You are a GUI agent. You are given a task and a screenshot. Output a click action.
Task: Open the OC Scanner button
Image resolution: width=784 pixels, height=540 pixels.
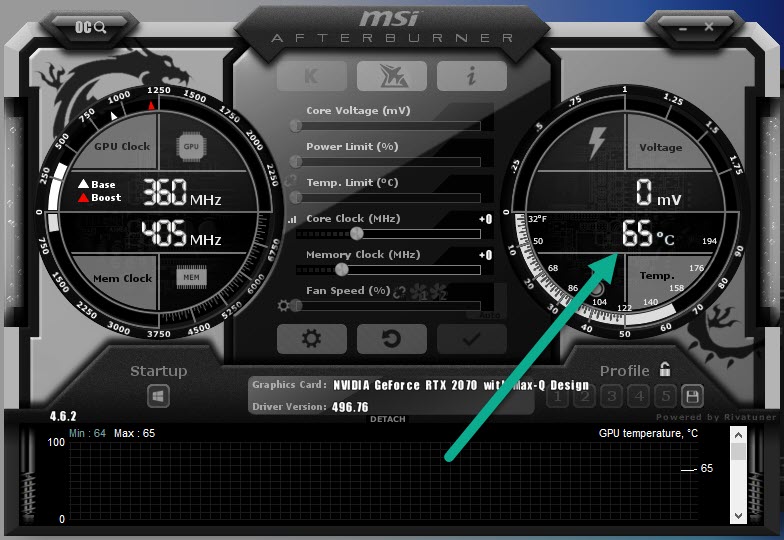90,27
